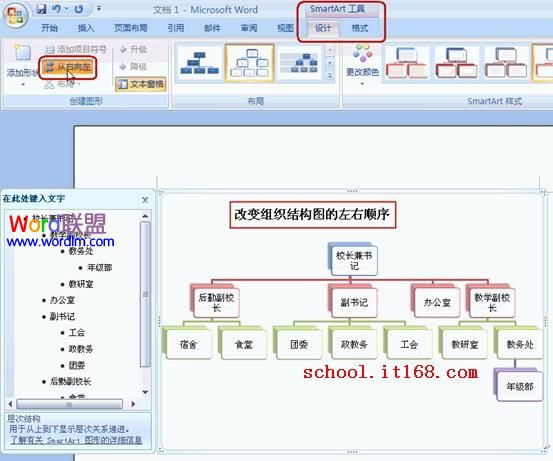Switch to the 视图 tab
This screenshot has height=461, width=553.
click(285, 28)
